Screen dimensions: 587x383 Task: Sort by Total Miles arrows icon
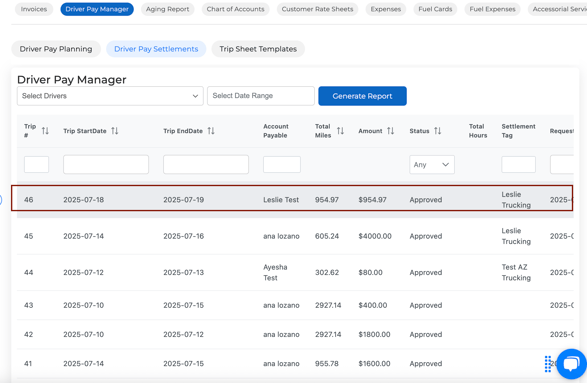pos(340,131)
